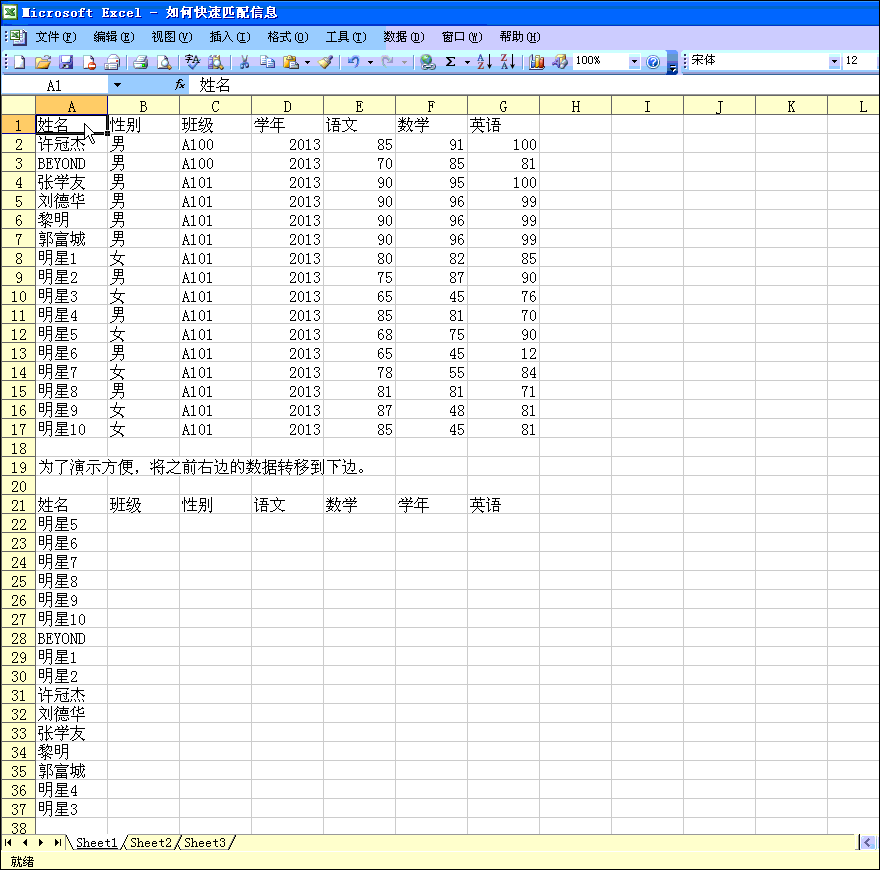Click the AutoSum sigma icon
This screenshot has height=870, width=880.
pos(451,62)
